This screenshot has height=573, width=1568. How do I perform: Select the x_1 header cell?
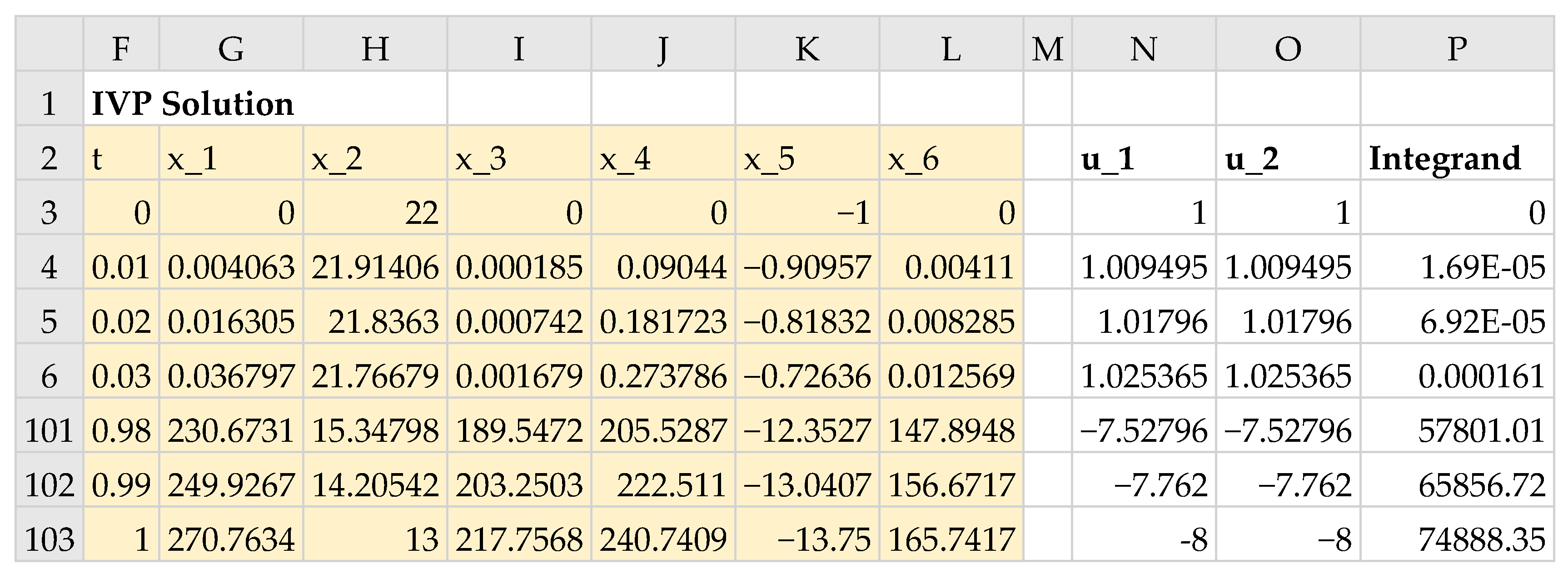coord(231,159)
